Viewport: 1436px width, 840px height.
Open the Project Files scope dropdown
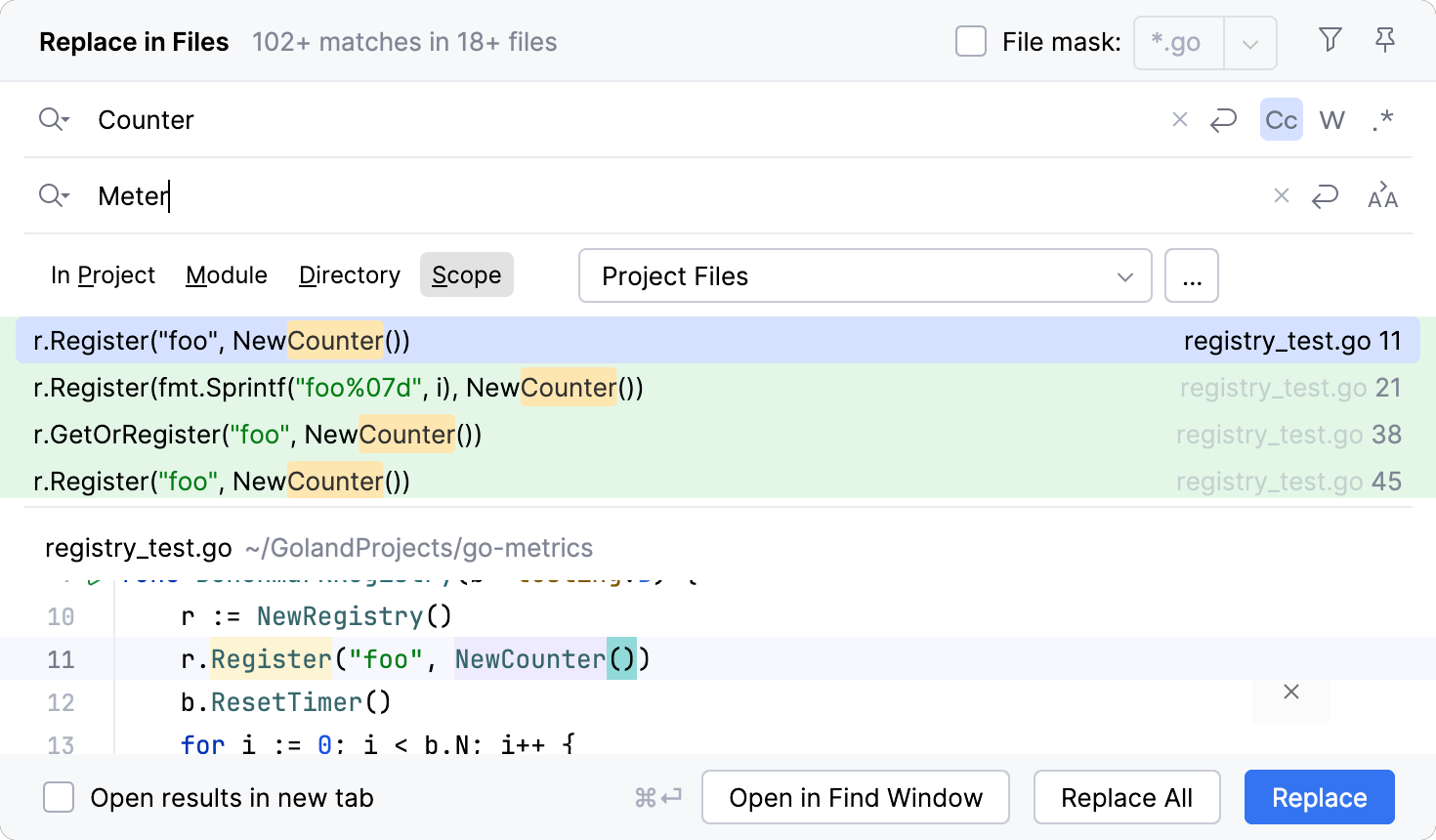865,276
